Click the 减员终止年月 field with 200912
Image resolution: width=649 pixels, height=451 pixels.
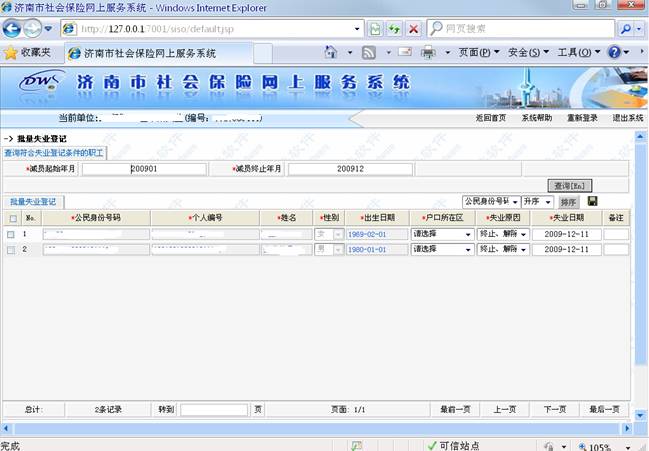(350, 169)
